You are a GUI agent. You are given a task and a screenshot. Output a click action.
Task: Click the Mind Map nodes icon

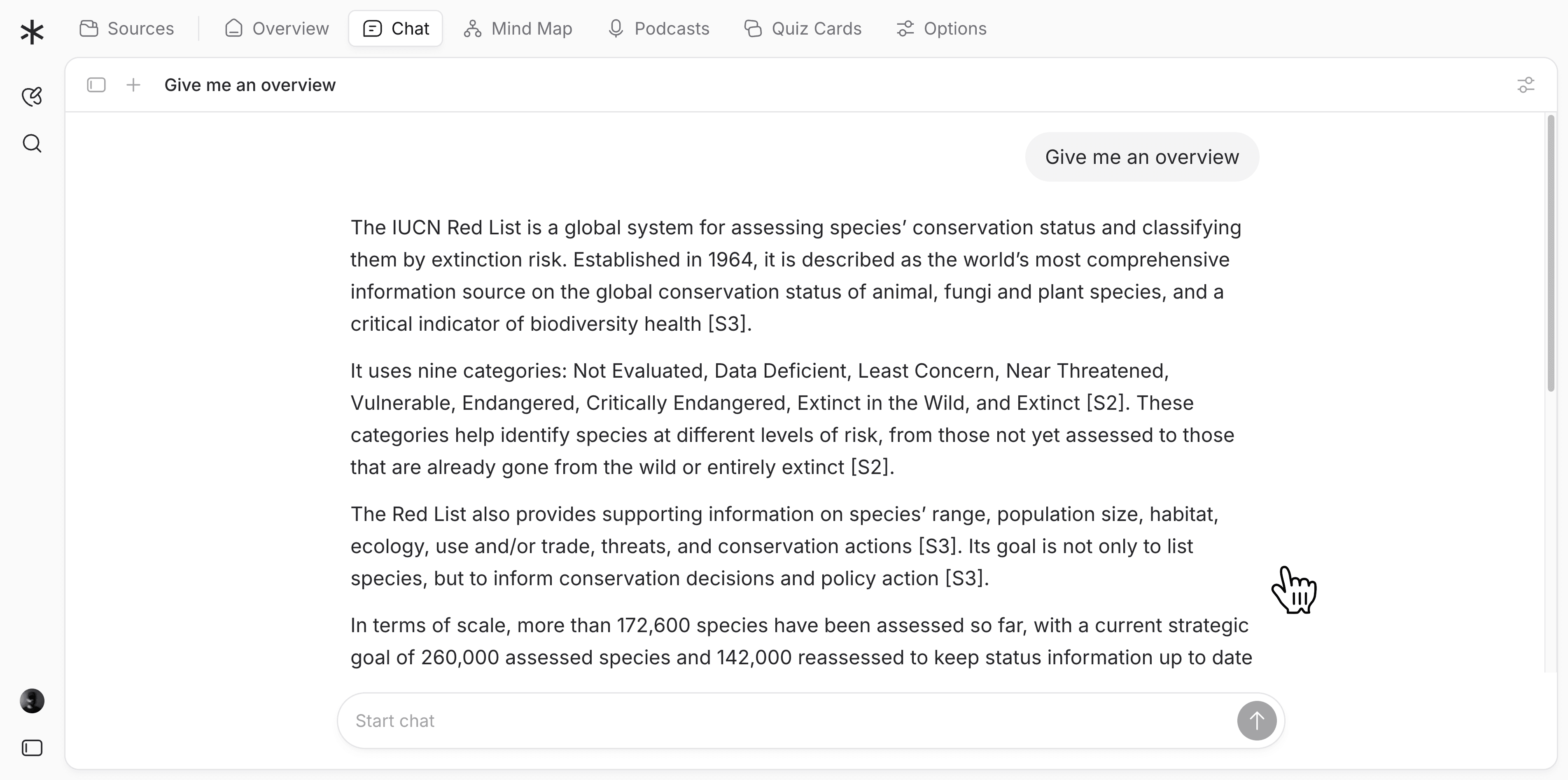[x=472, y=28]
